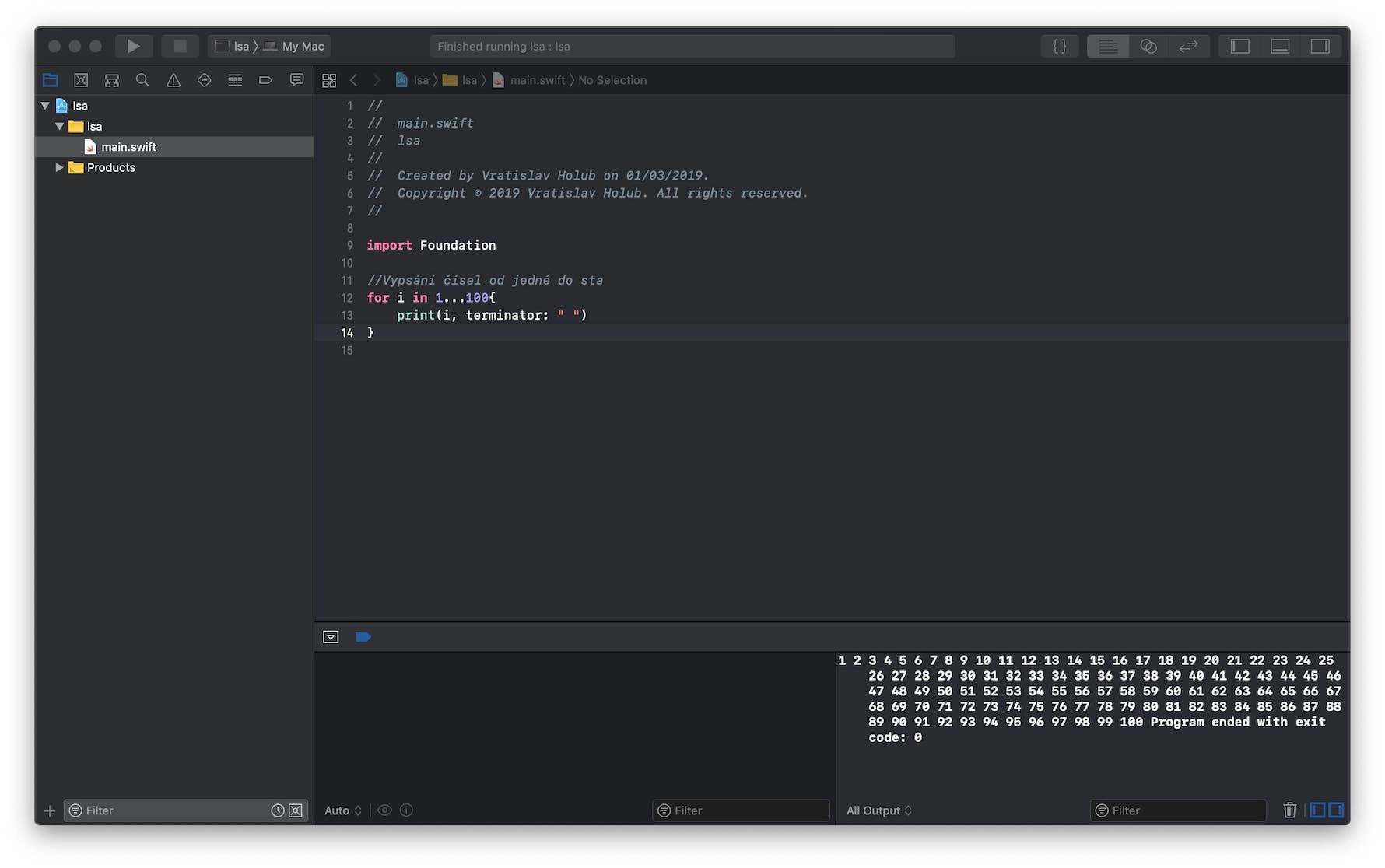Screen dimensions: 1385x868
Task: Open the Issue navigator
Action: pyautogui.click(x=174, y=80)
